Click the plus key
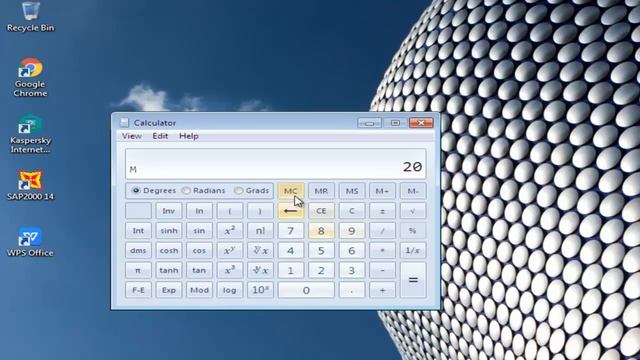This screenshot has width=640, height=360. 382,290
